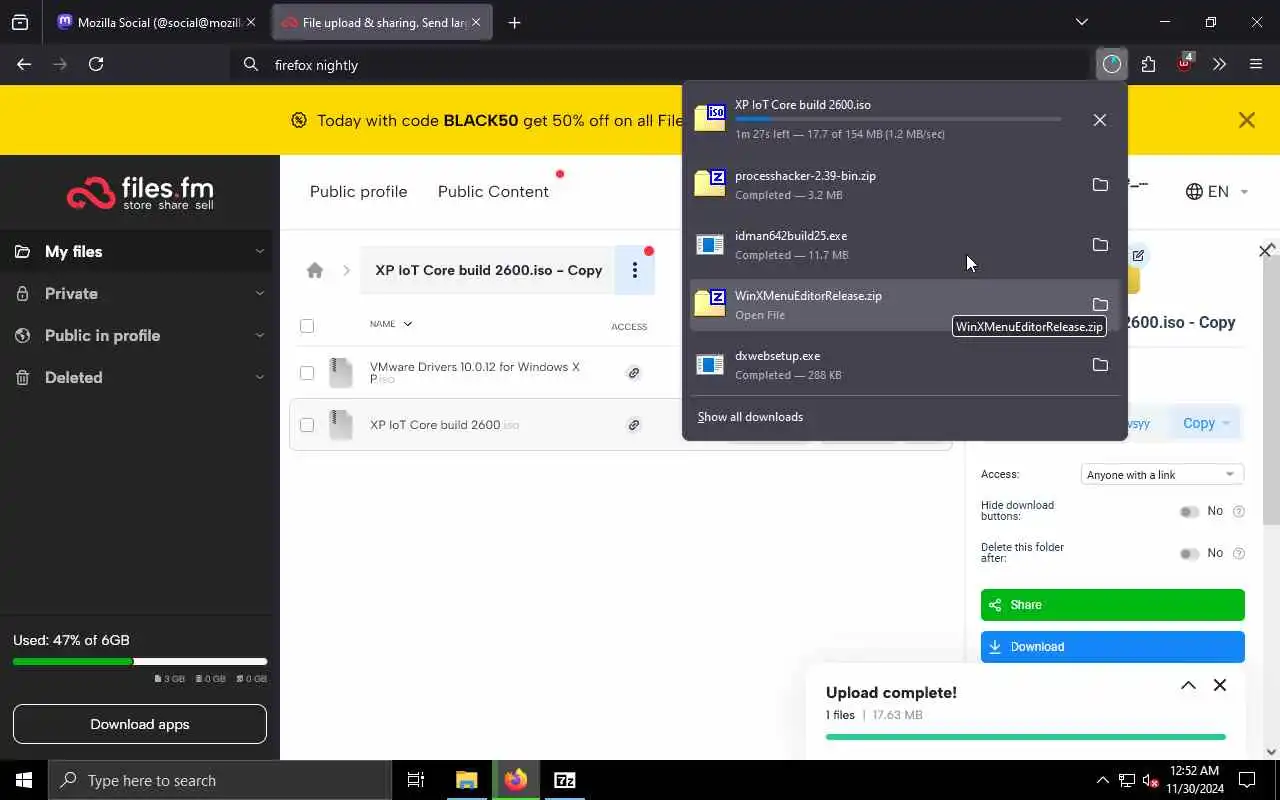This screenshot has width=1280, height=800.
Task: Open the Firefox application menu
Action: (x=1256, y=64)
